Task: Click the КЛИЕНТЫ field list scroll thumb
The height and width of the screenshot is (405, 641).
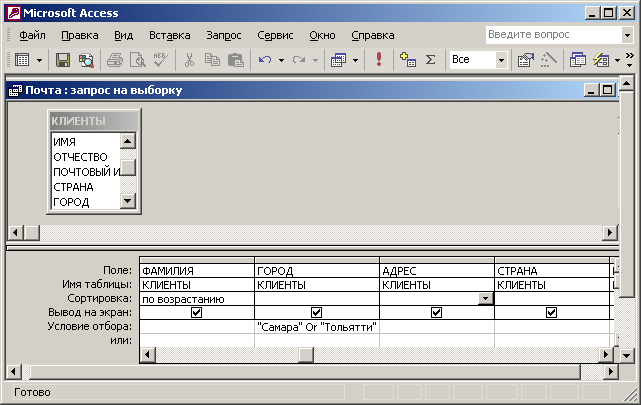Action: (128, 167)
